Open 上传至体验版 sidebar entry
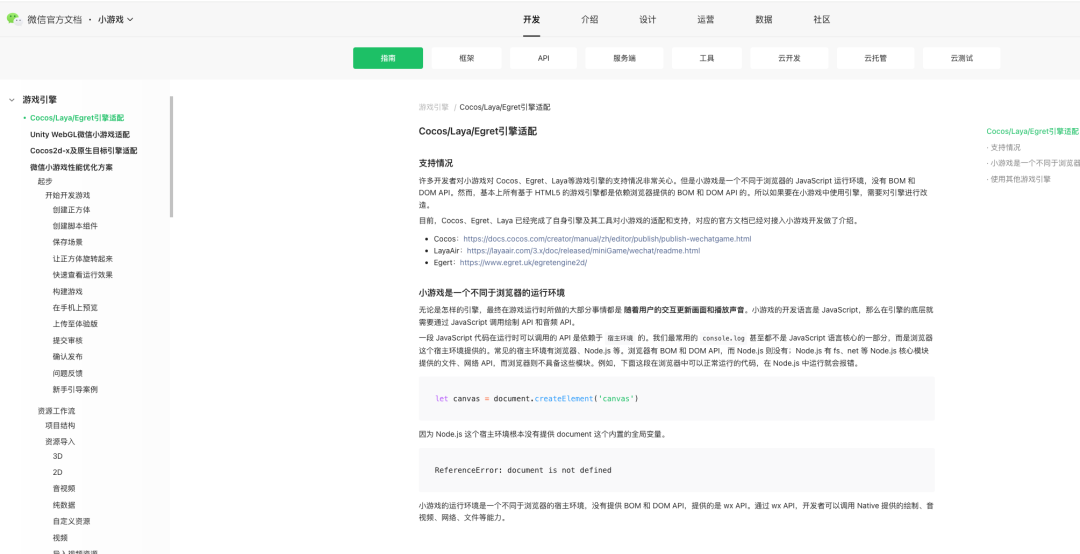 coord(75,324)
